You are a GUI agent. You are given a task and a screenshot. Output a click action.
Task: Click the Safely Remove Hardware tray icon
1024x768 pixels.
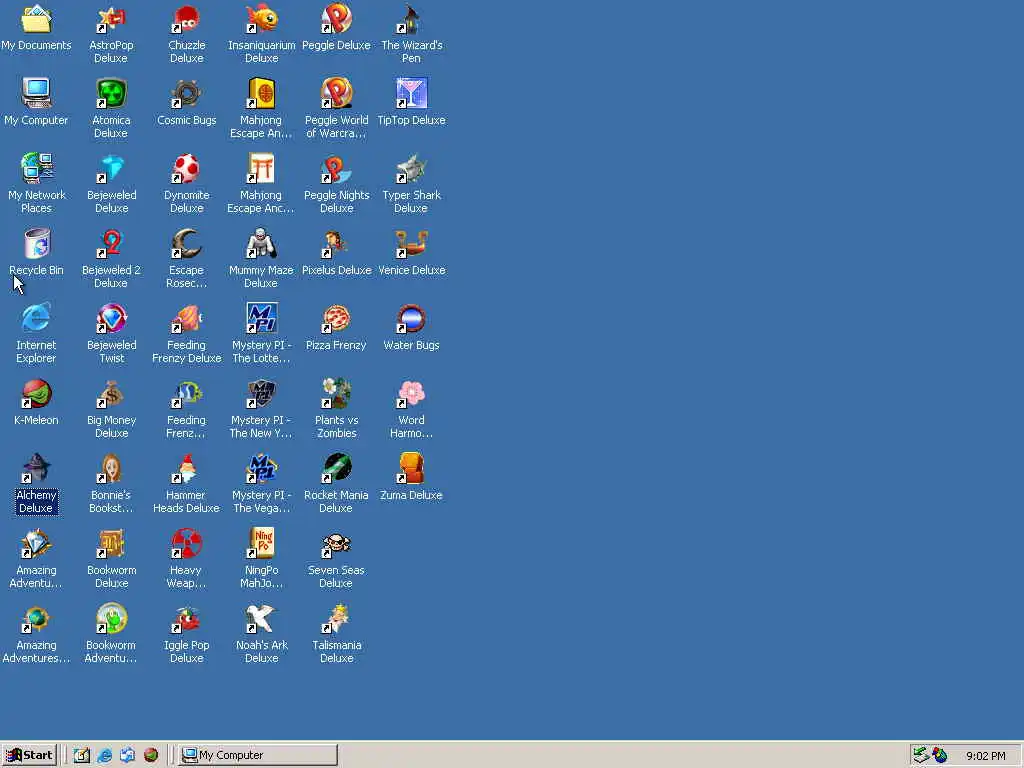921,755
